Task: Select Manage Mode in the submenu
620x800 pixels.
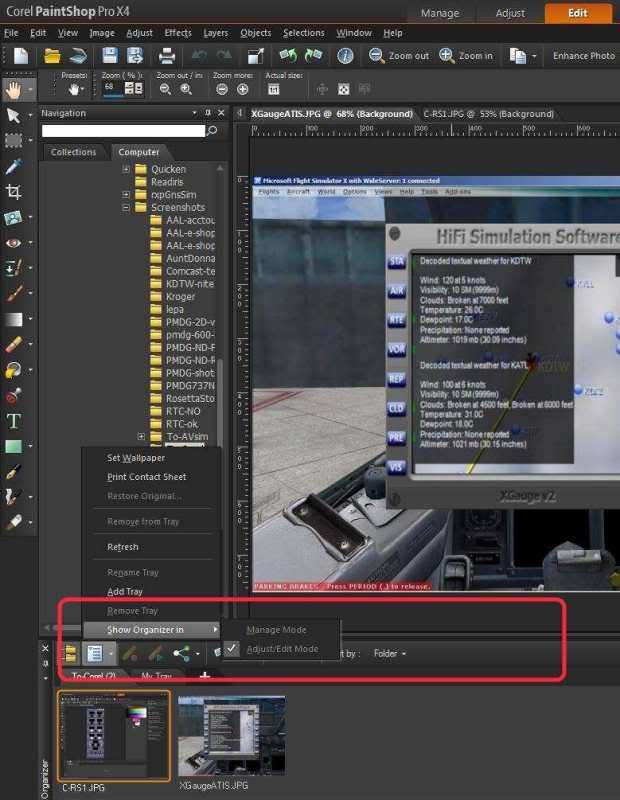Action: tap(276, 630)
